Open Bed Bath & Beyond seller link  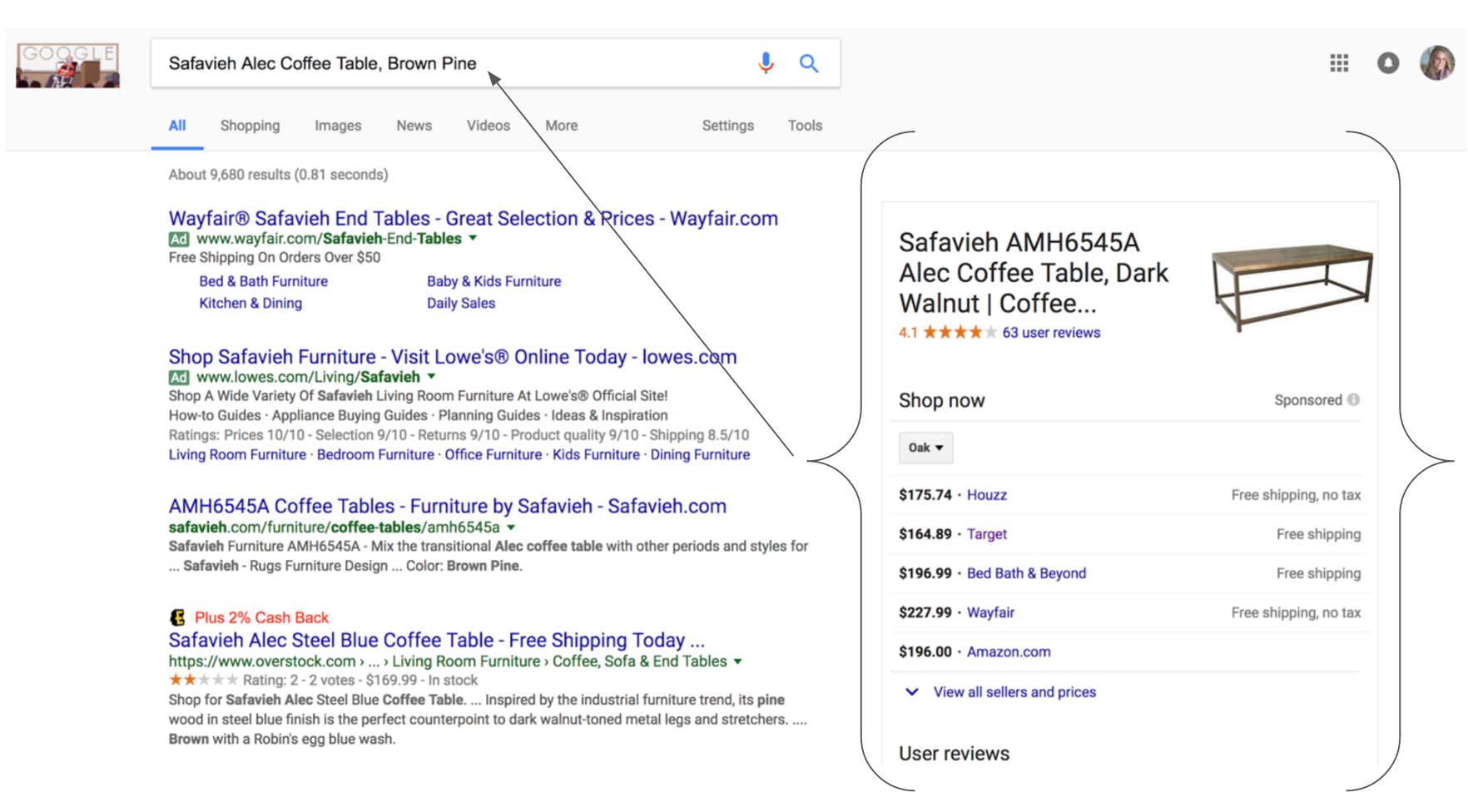1026,573
